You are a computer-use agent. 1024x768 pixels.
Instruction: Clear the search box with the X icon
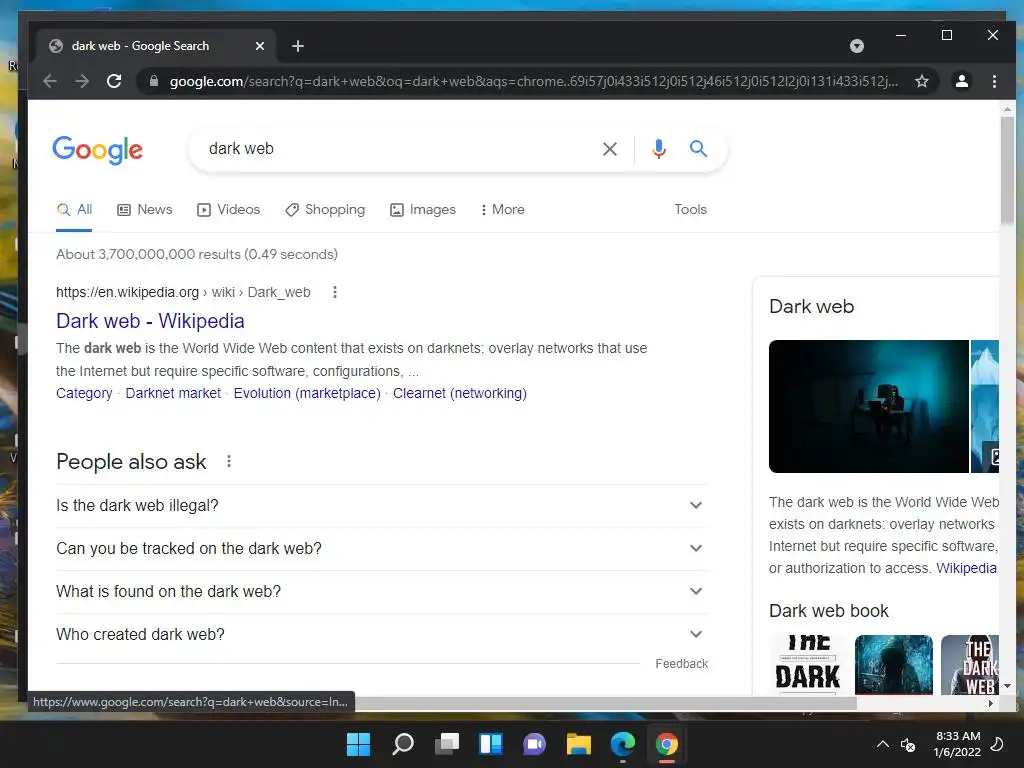610,149
